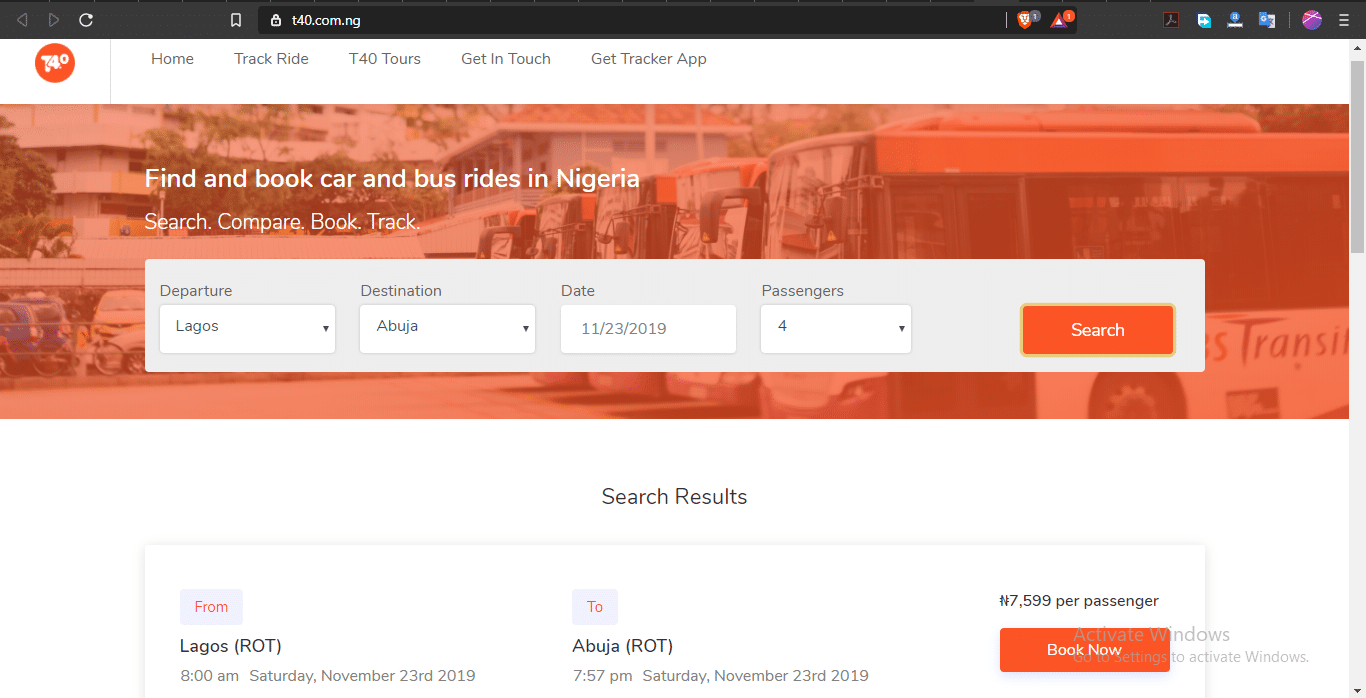Go forward to the next page

coord(54,20)
